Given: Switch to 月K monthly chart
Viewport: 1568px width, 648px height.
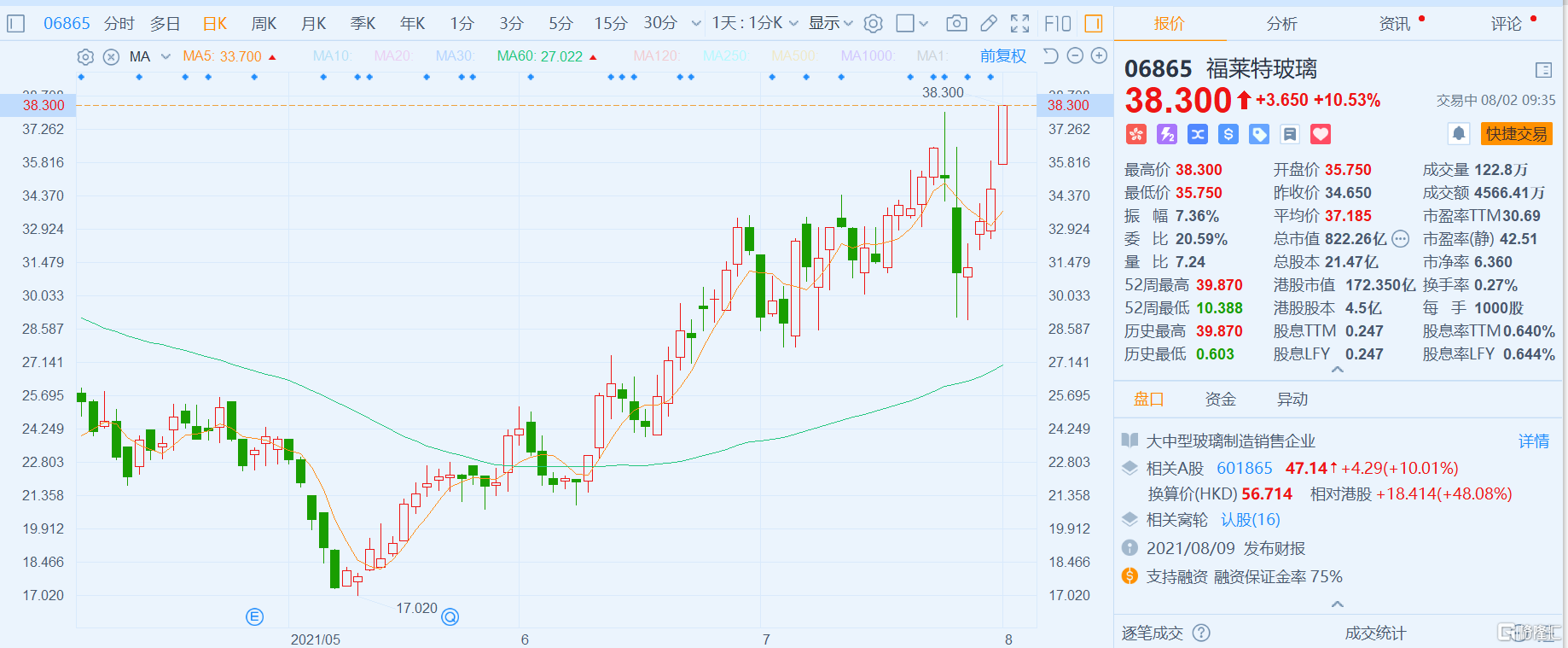Looking at the screenshot, I should point(313,24).
